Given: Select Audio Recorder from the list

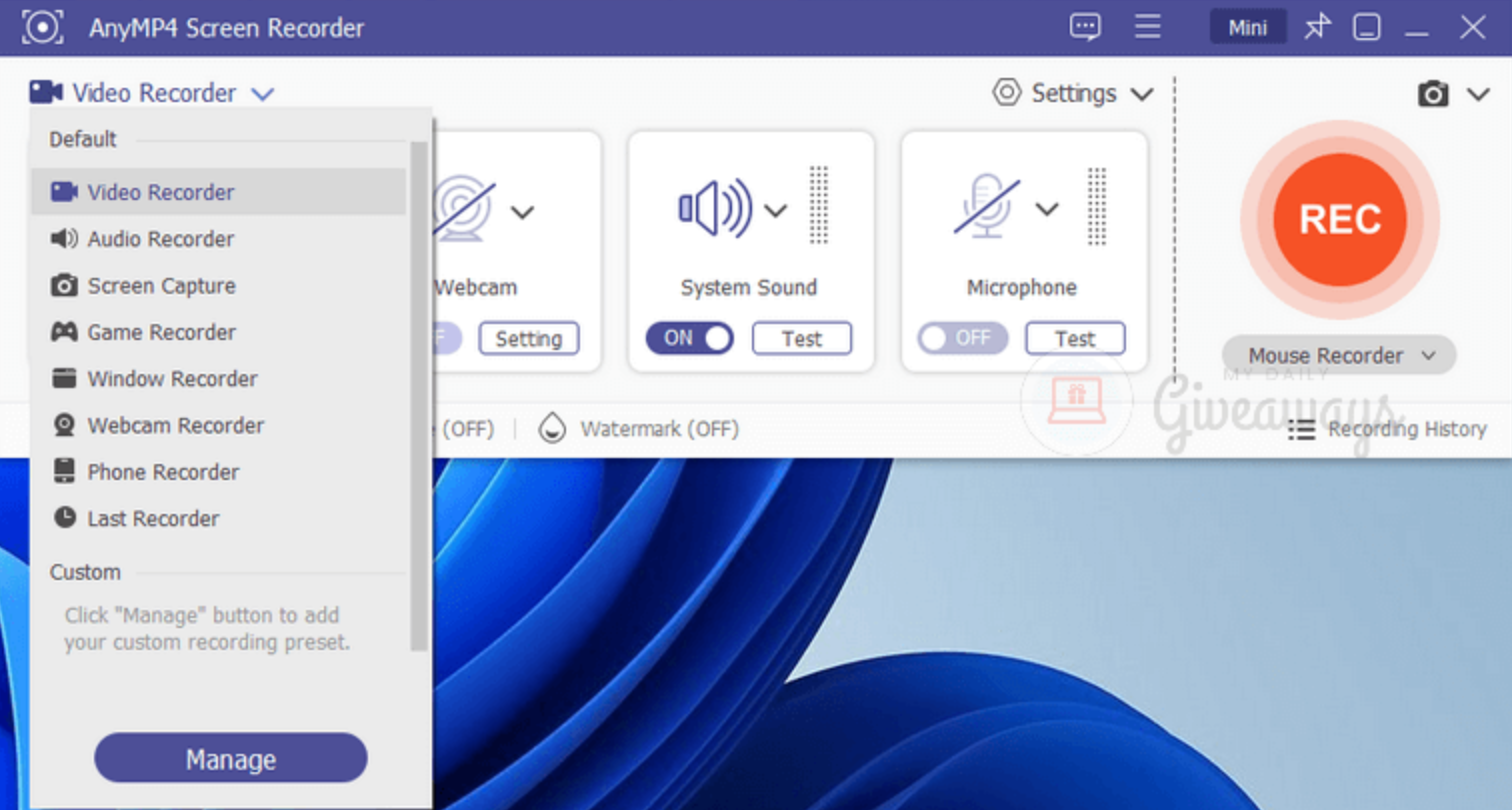Looking at the screenshot, I should click(160, 239).
